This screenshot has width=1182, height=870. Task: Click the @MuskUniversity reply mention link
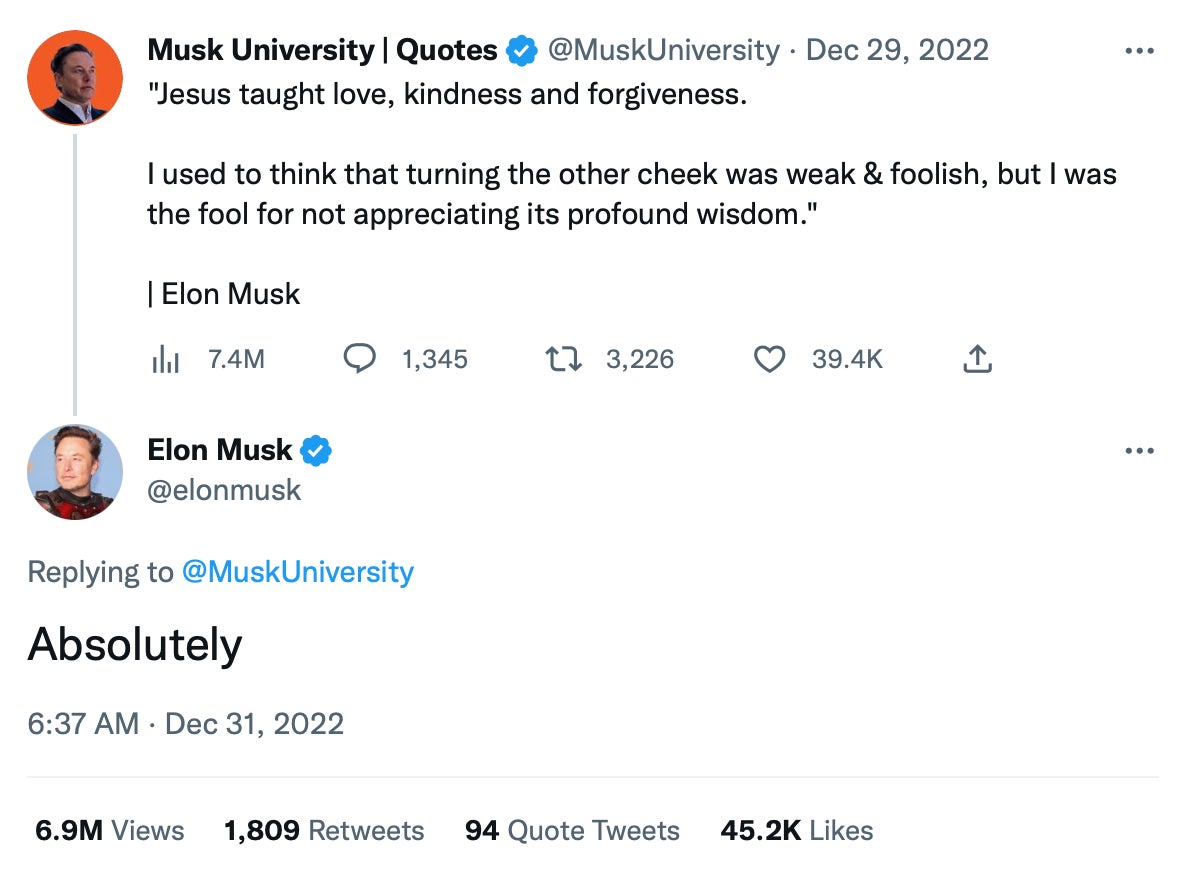point(297,572)
